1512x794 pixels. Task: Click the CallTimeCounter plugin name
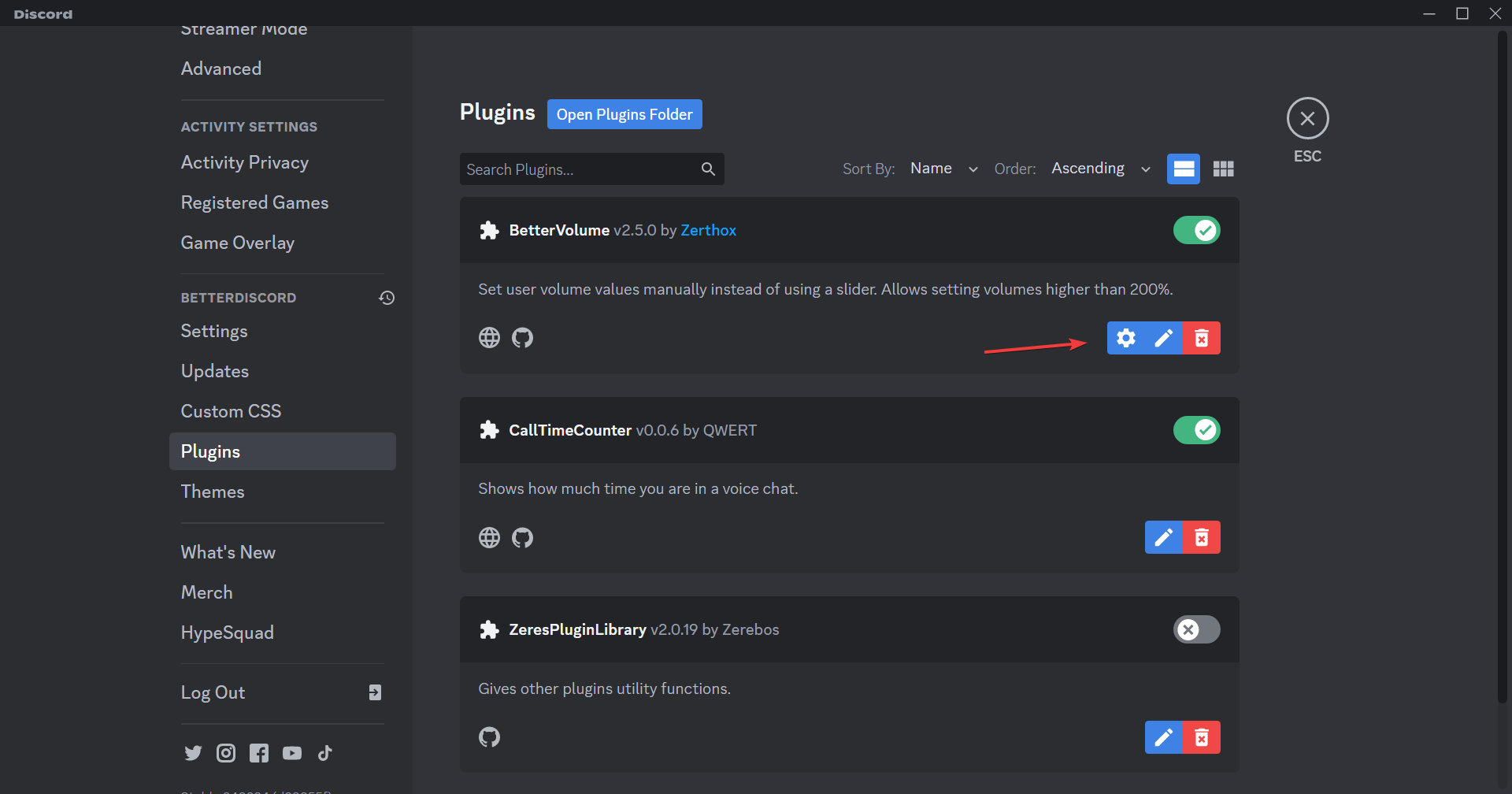pos(570,430)
